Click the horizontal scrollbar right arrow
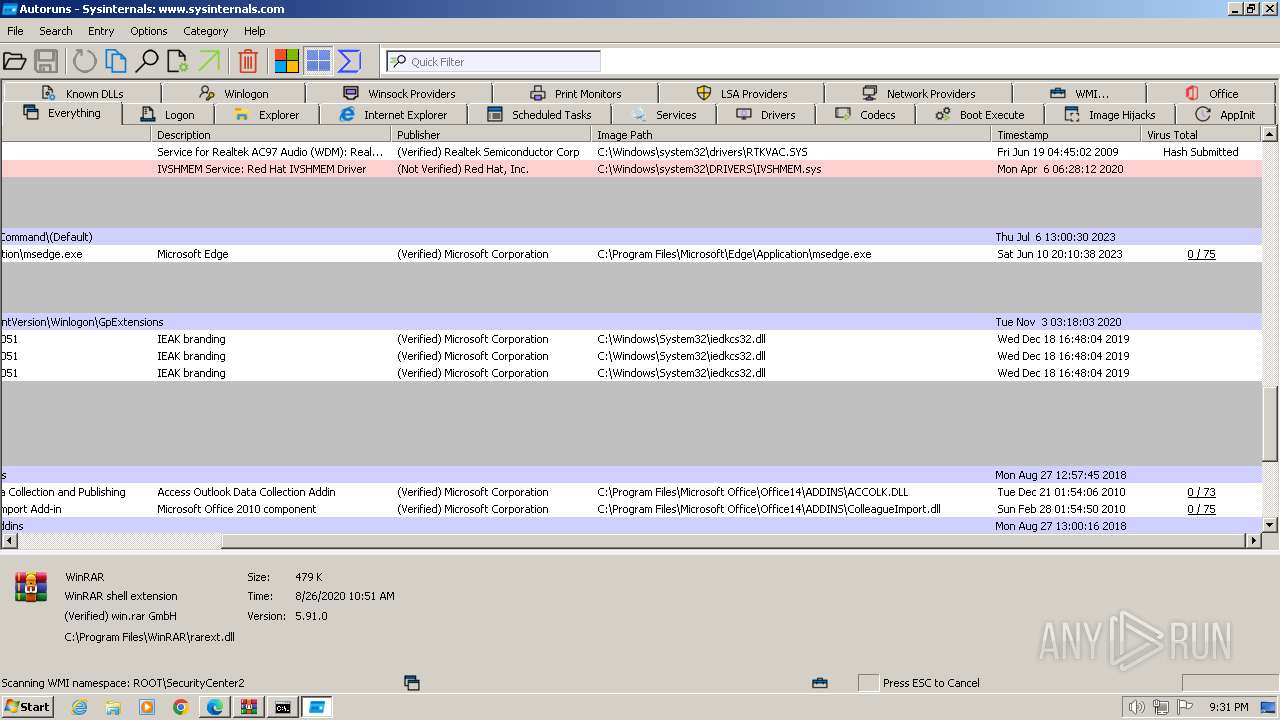 1254,541
